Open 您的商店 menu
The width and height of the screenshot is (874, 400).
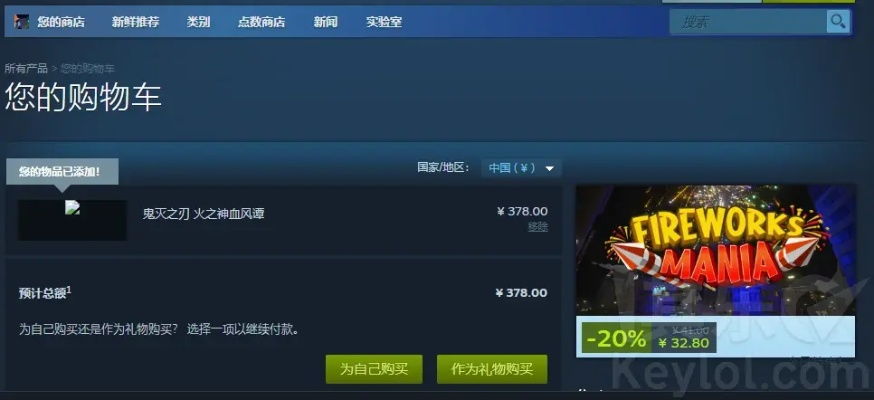pos(61,22)
